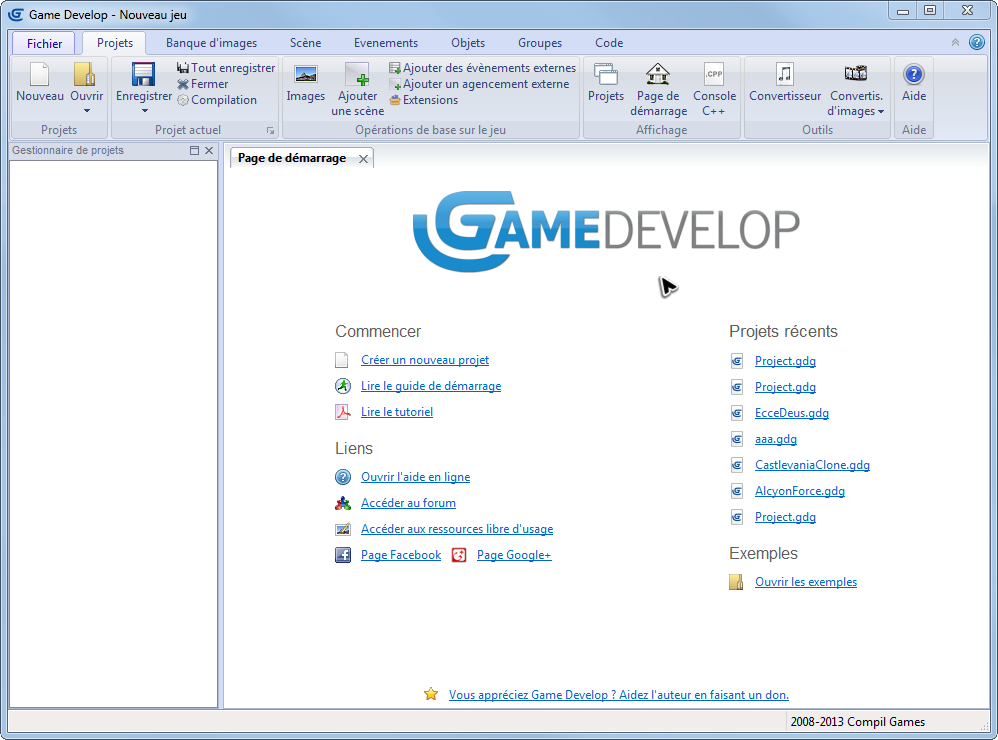Click Ouvrir l'aide en ligne link
The height and width of the screenshot is (740, 998).
(x=415, y=477)
